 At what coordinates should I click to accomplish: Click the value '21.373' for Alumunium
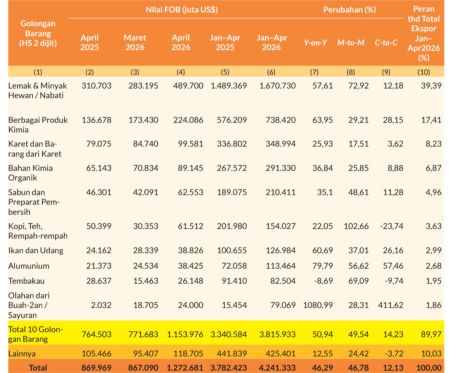pos(99,266)
